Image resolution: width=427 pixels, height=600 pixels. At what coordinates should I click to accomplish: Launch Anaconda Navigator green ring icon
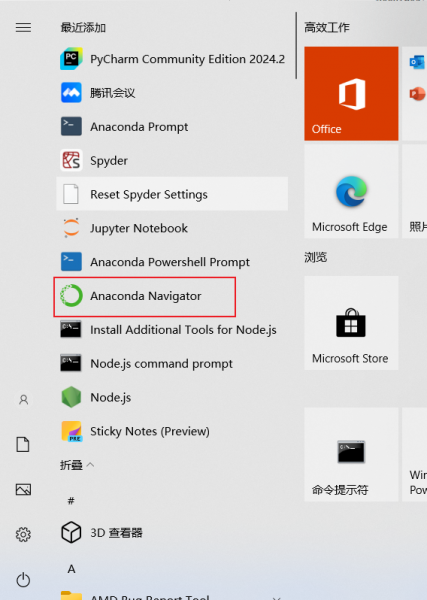[x=71, y=295]
